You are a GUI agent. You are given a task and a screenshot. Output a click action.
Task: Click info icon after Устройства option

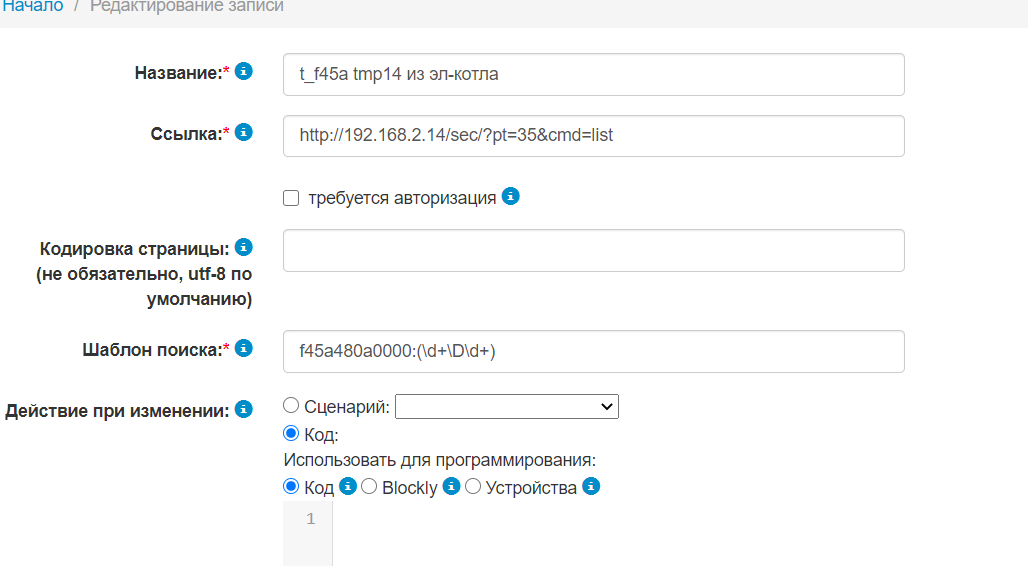[591, 487]
